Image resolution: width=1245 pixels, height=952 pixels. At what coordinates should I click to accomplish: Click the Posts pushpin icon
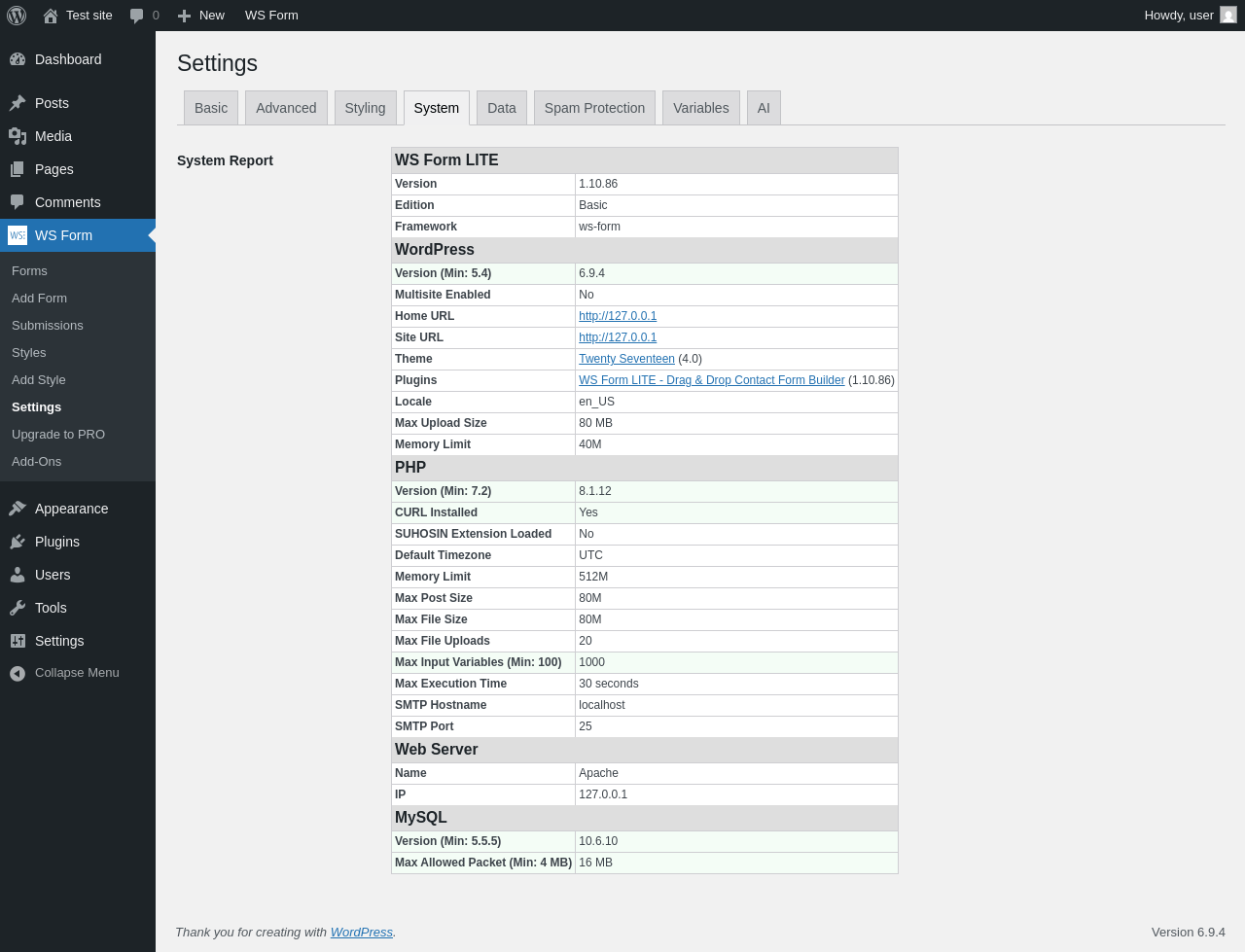click(18, 103)
